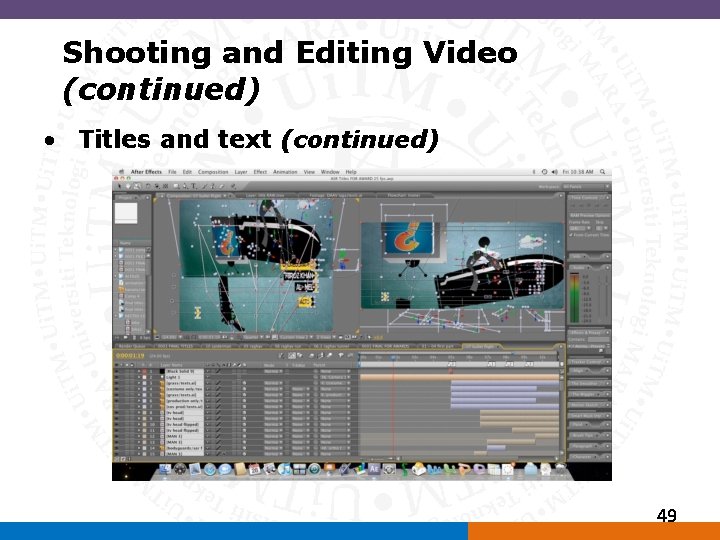Open the Composition menu

coord(213,172)
